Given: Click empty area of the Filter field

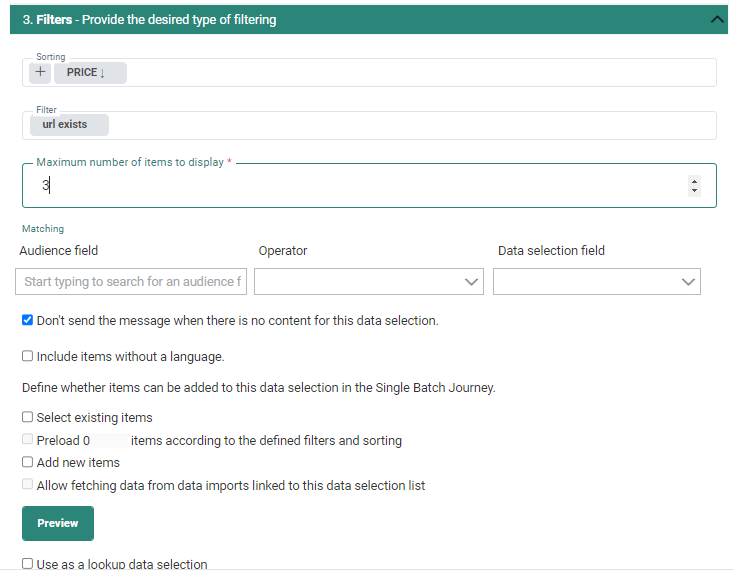Looking at the screenshot, I should point(400,125).
